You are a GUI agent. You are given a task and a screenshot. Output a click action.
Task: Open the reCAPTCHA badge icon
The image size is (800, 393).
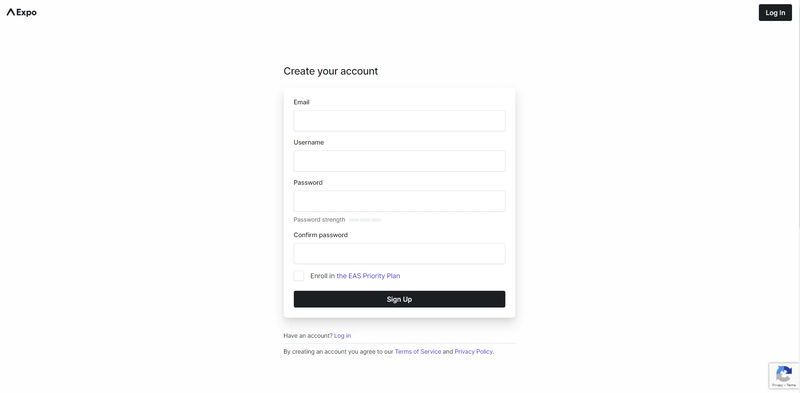(x=784, y=374)
